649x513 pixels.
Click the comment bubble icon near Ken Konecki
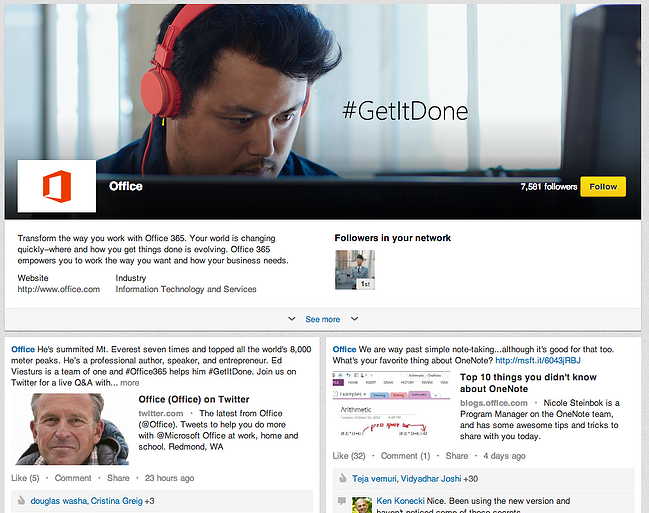[x=341, y=501]
